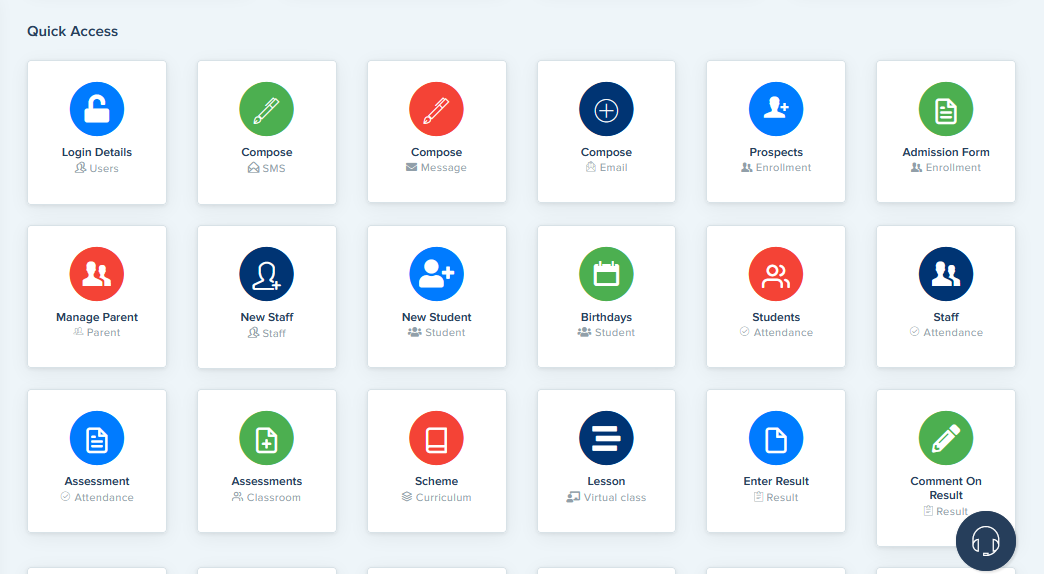Click the navy Staff attendance icon
The image size is (1044, 574).
coord(945,274)
